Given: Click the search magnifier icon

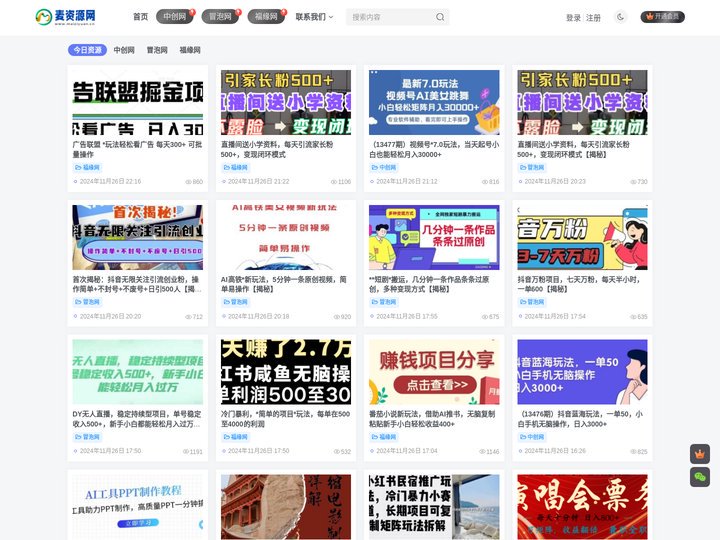Looking at the screenshot, I should 440,17.
